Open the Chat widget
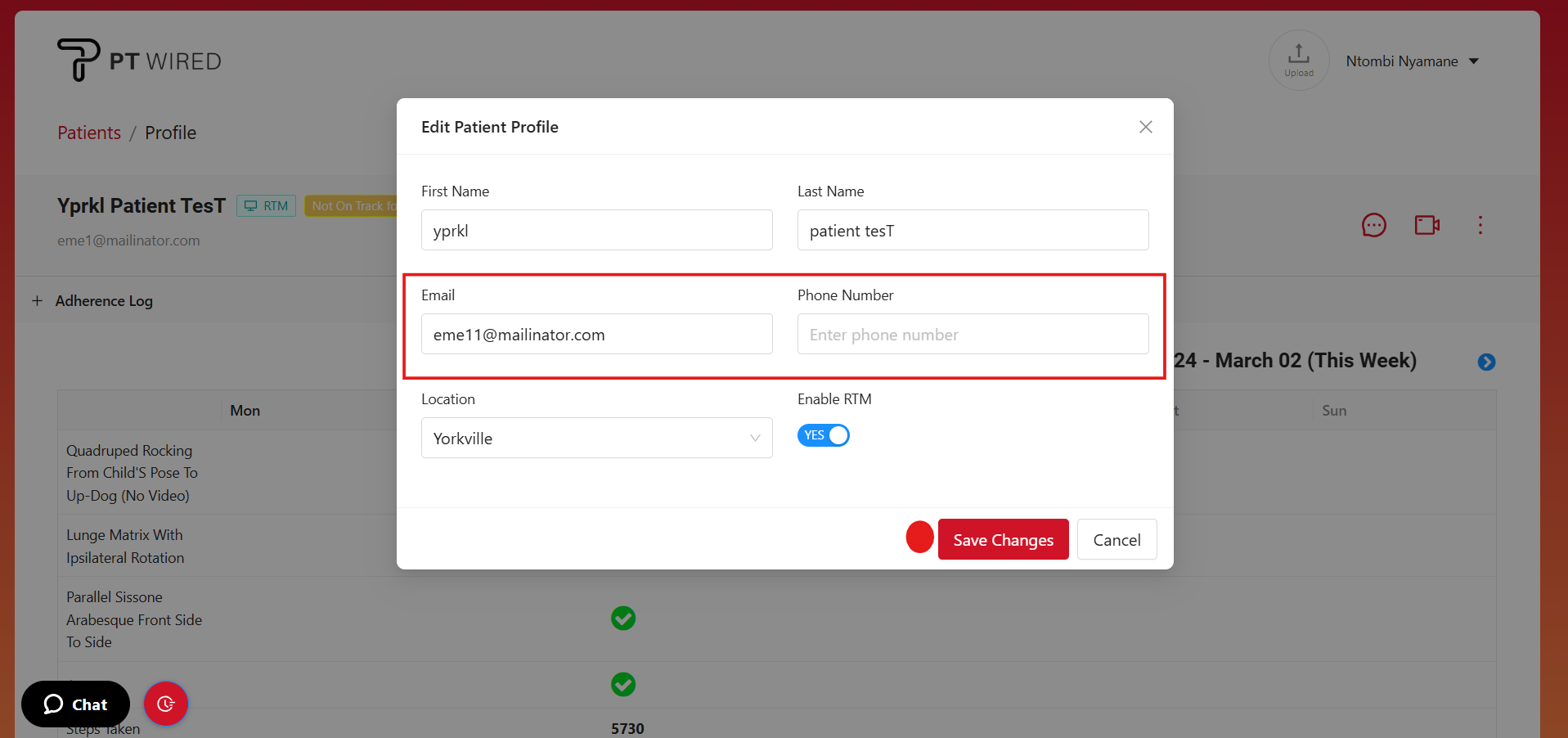Viewport: 1568px width, 738px height. click(75, 704)
